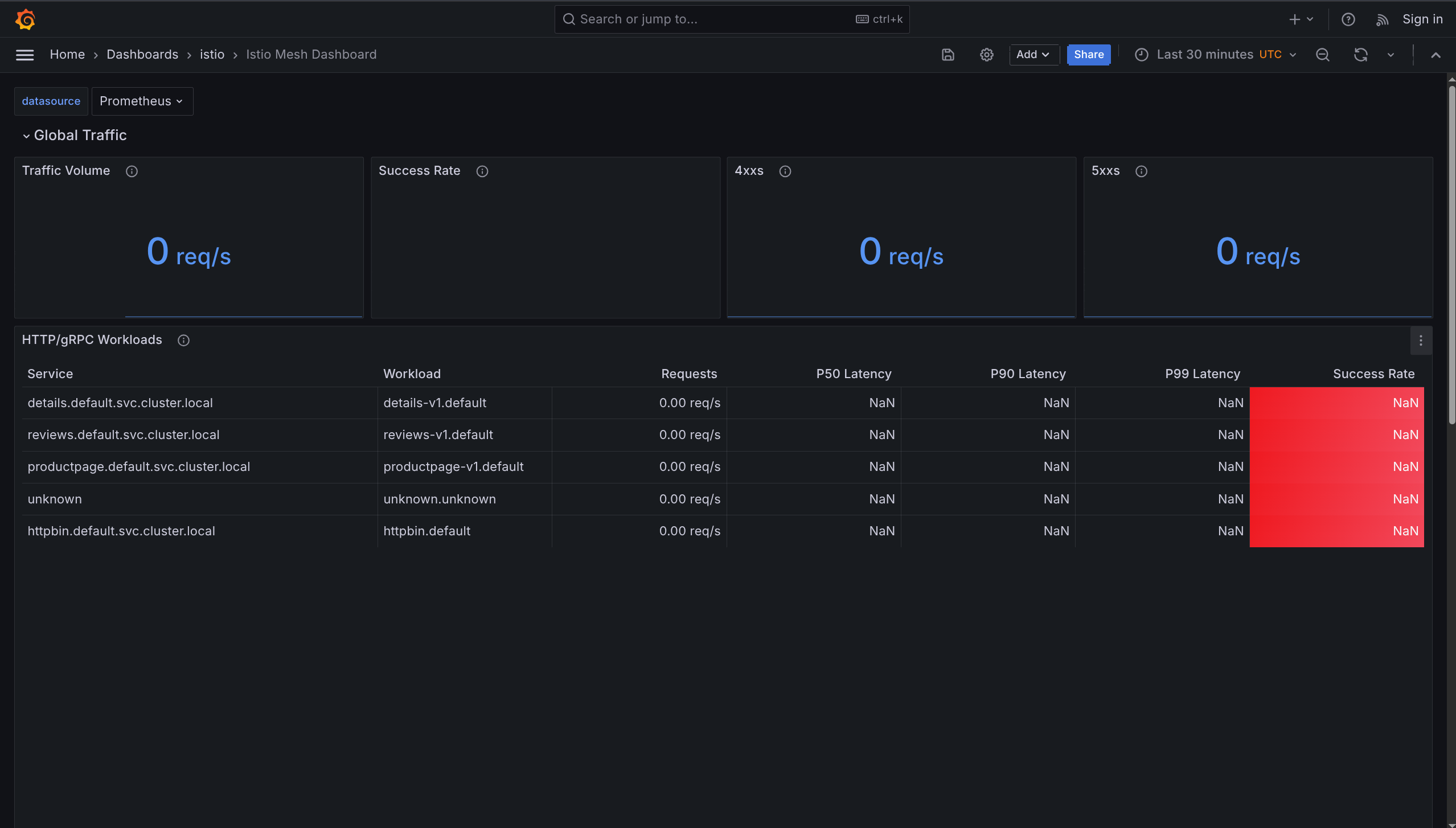Save the Istio Mesh Dashboard
Viewport: 1456px width, 828px height.
coord(947,55)
